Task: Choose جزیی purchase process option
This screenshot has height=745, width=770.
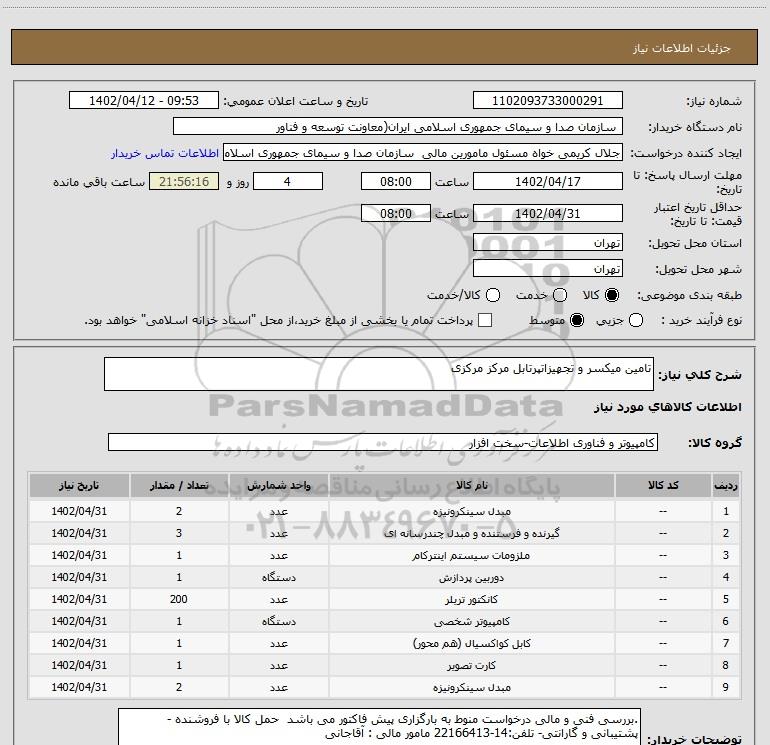Action: point(636,320)
